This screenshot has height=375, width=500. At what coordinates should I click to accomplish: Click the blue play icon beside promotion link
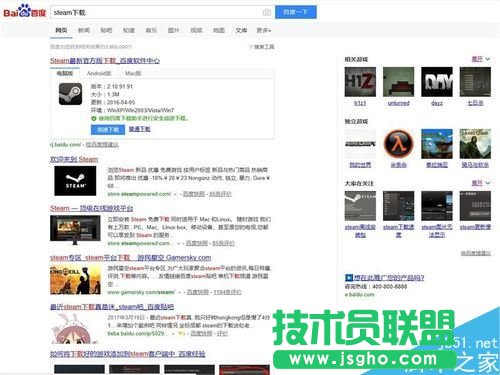point(349,277)
